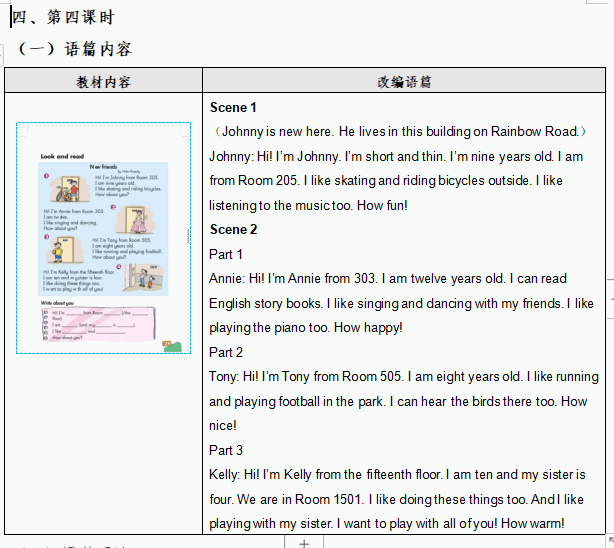The image size is (614, 548).
Task: Click the 'Part 1' label
Action: click(226, 254)
